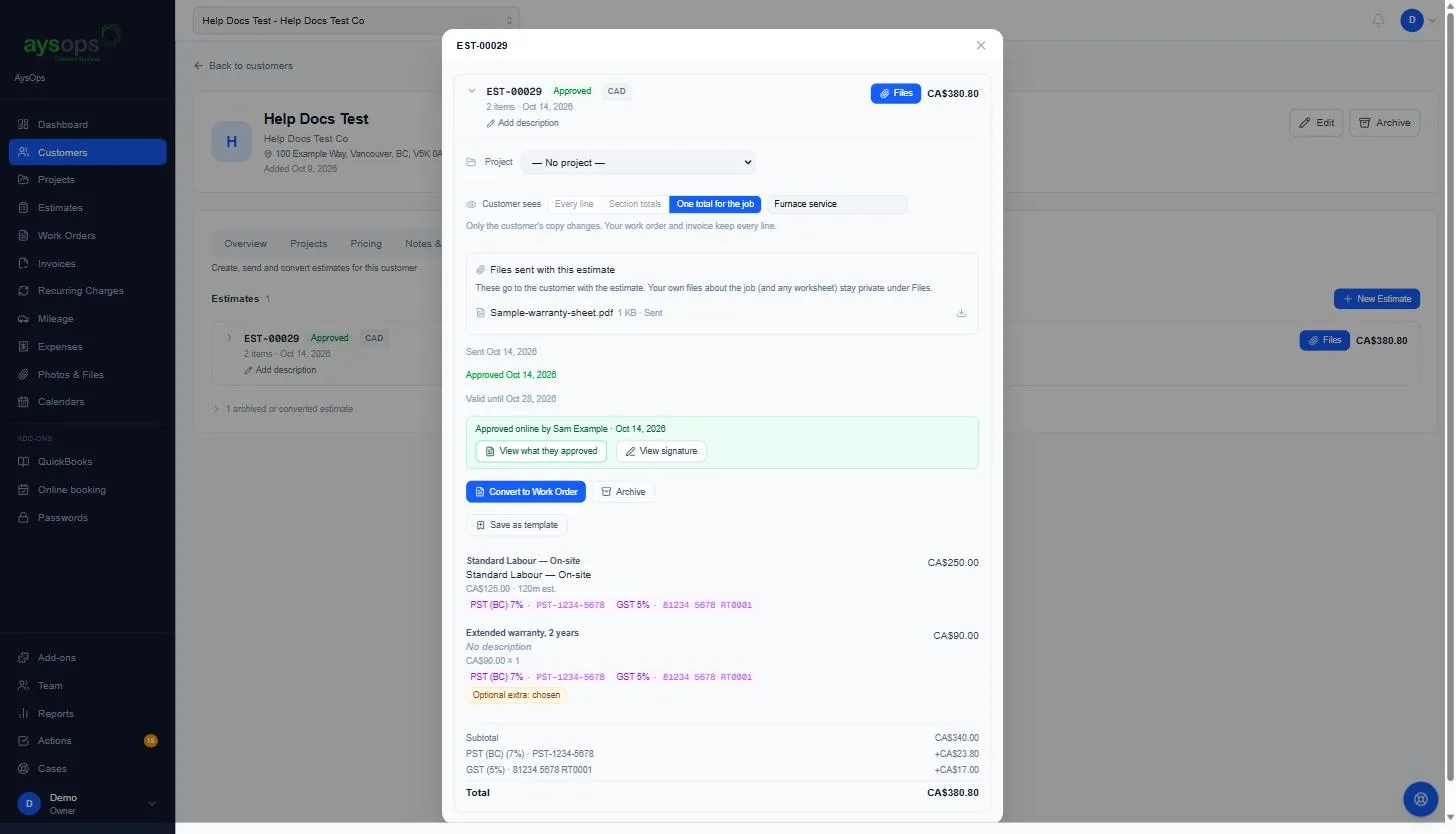Click the Projects folder icon in the sidebar

pyautogui.click(x=24, y=180)
